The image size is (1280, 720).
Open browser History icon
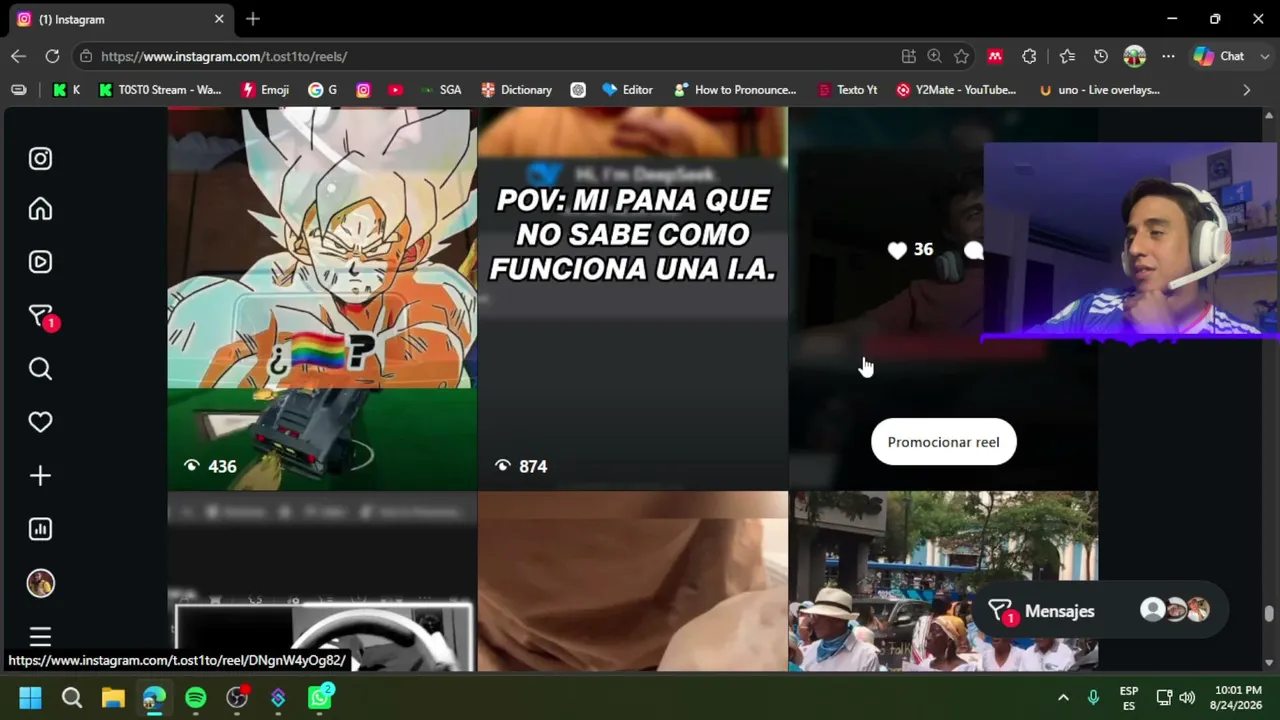(x=1101, y=56)
